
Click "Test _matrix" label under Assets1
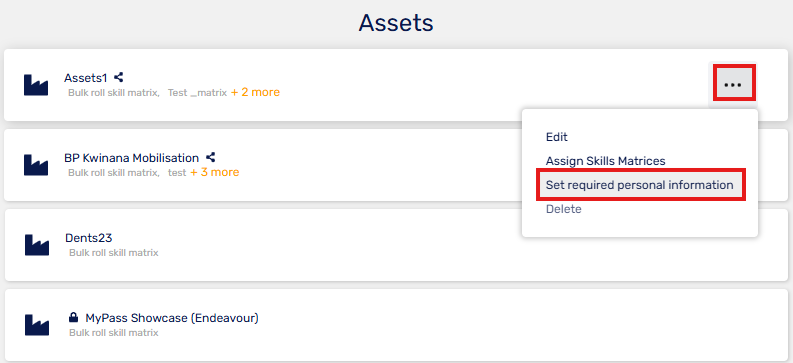click(x=197, y=93)
